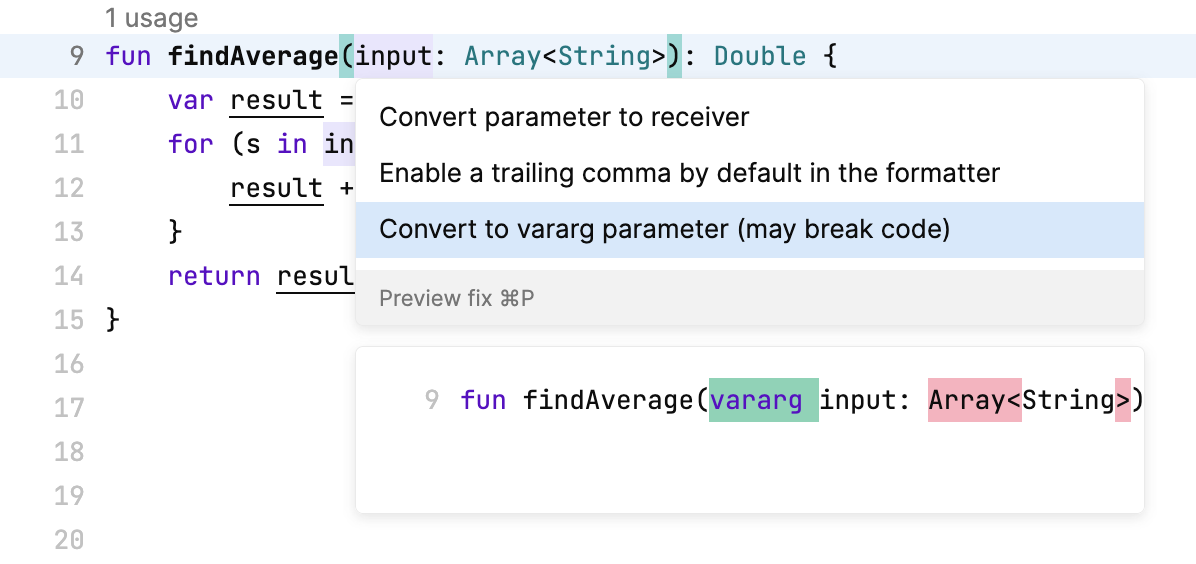Click gutter line number 10
1196x564 pixels.
pos(68,100)
